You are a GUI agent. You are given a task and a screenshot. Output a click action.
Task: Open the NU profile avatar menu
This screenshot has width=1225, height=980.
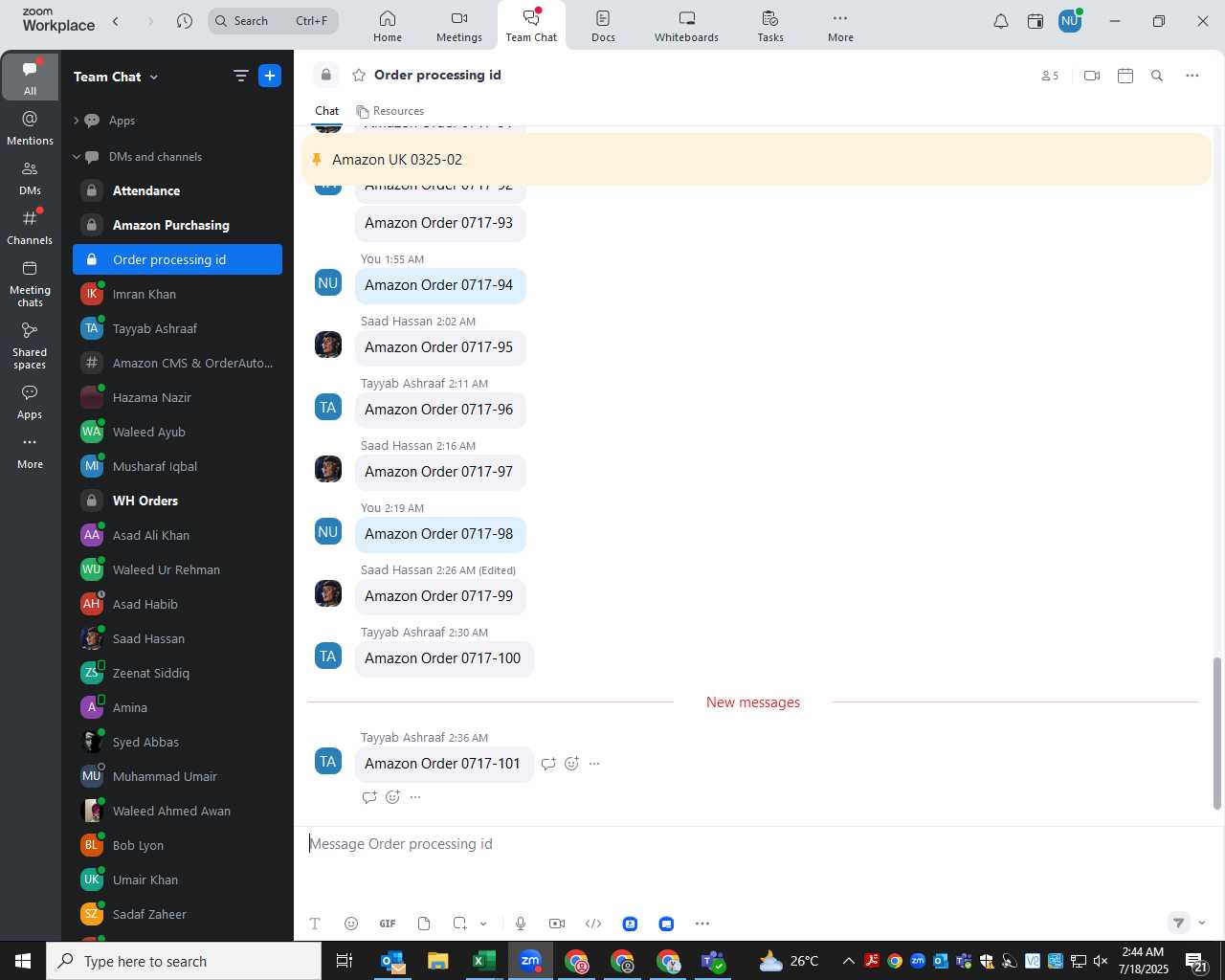coord(1070,21)
